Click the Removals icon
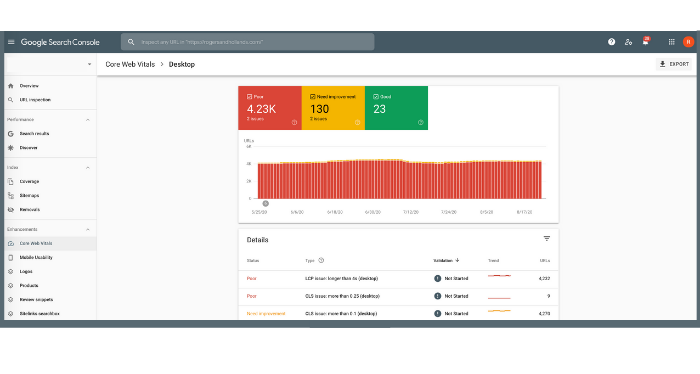Viewport: 700px width, 374px height. (x=11, y=209)
